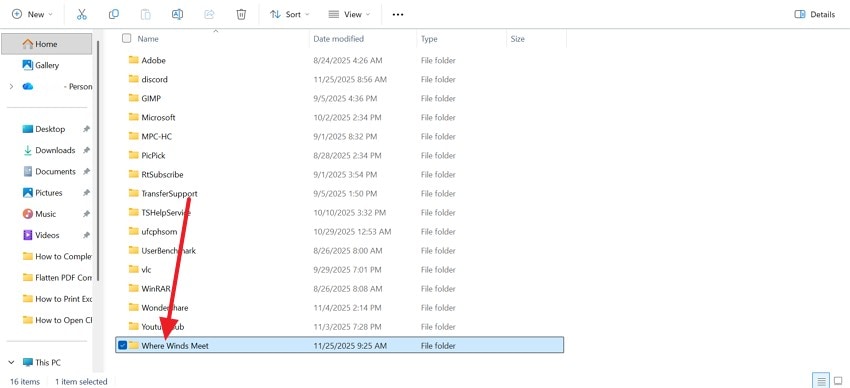850x388 pixels.
Task: Open Desktop in the sidebar
Action: 50,129
